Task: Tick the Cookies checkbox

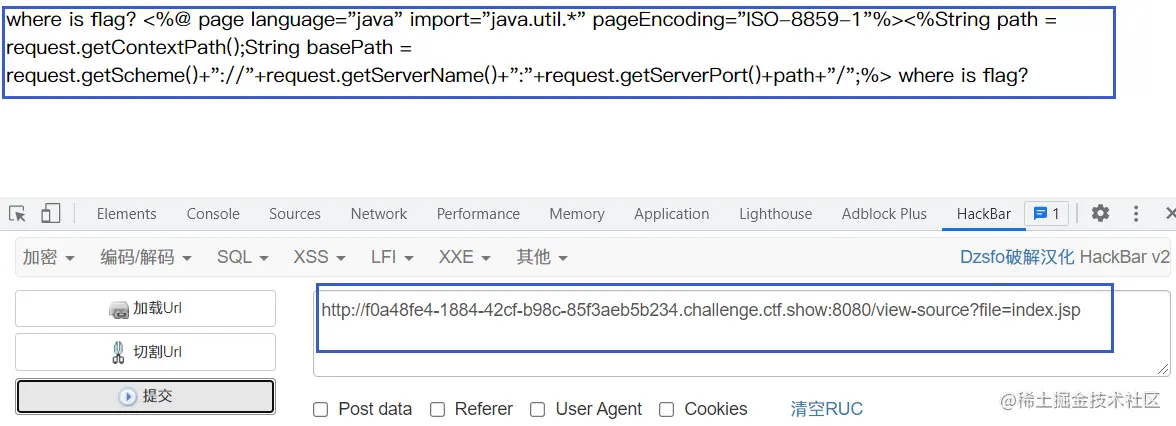Action: click(666, 410)
